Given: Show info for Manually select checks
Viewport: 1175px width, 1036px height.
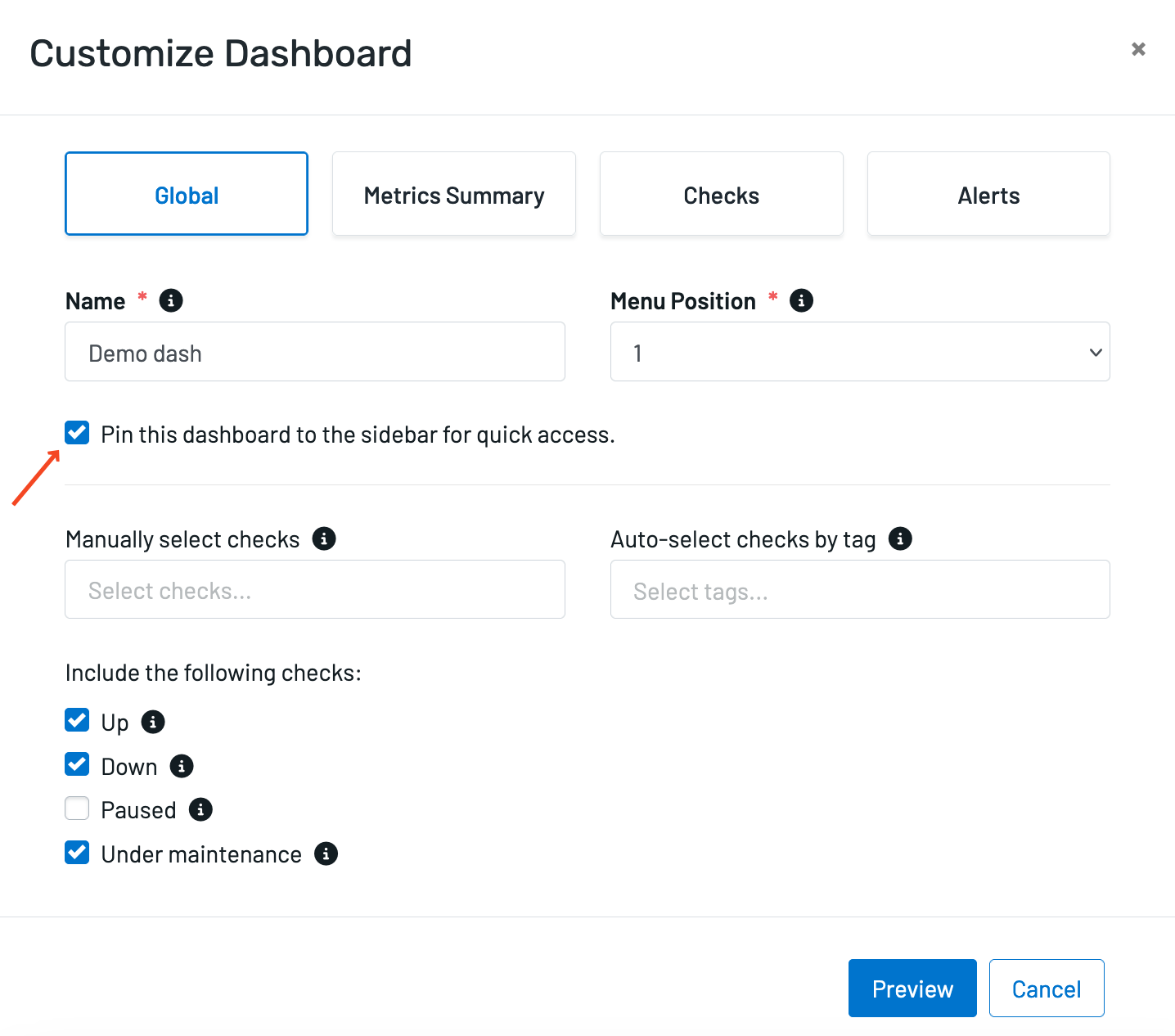Looking at the screenshot, I should (324, 538).
